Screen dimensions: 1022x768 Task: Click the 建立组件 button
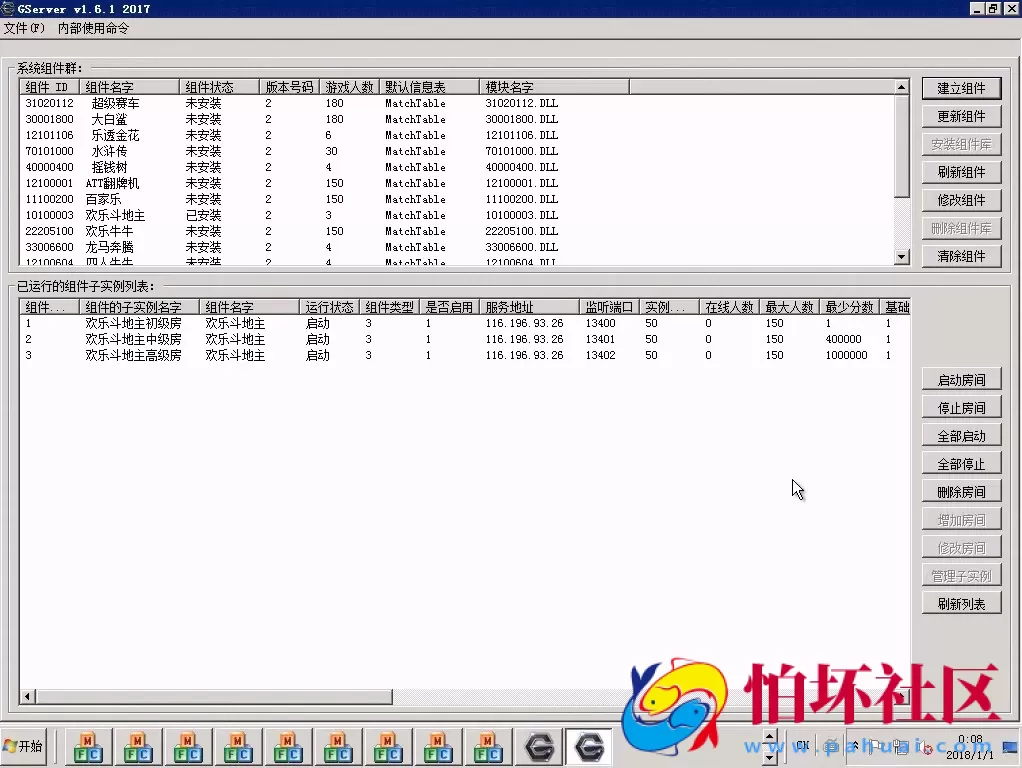961,88
